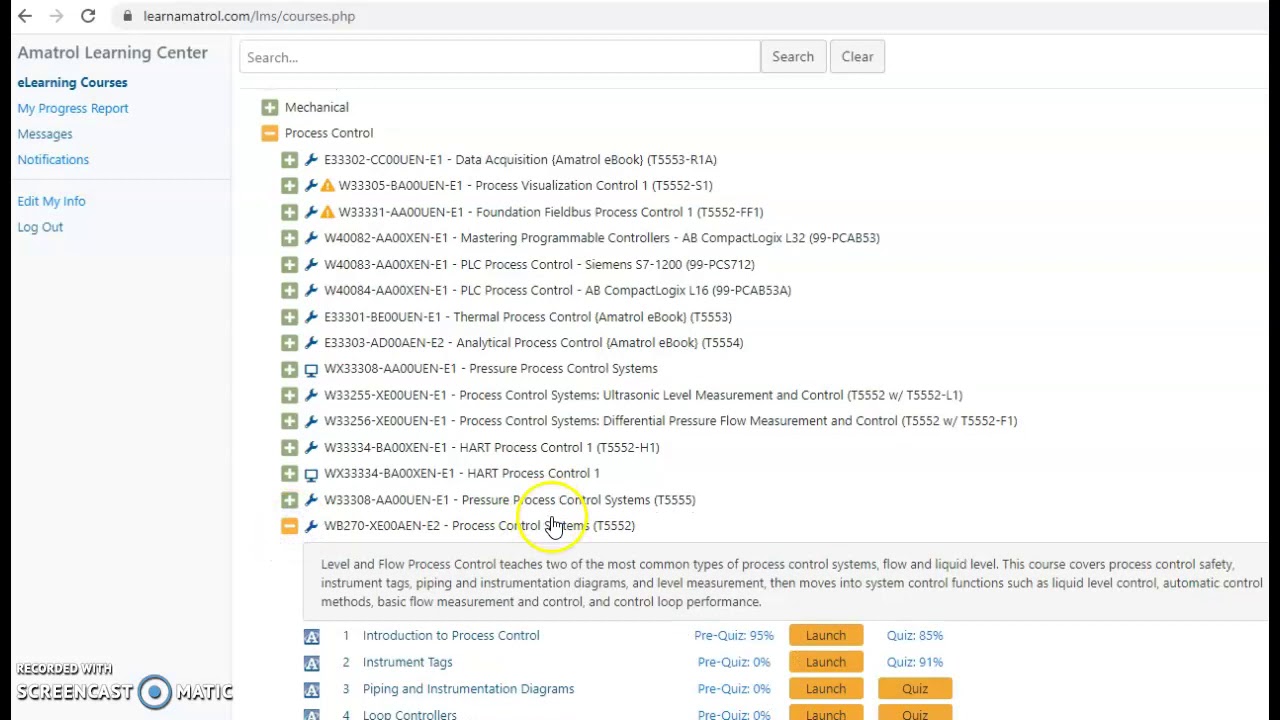
Task: Open Messages link in sidebar
Action: [45, 134]
